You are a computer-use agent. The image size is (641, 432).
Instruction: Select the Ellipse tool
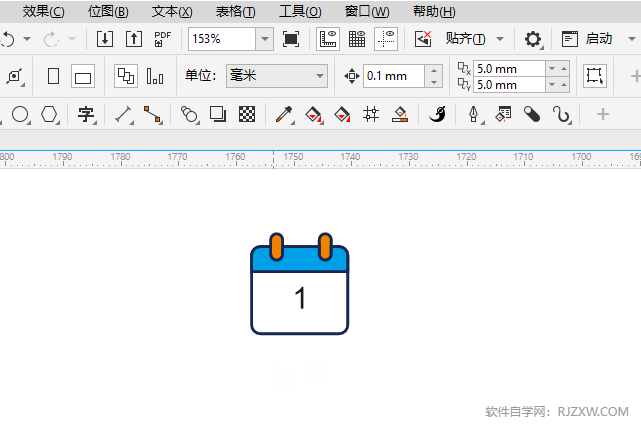pyautogui.click(x=20, y=114)
